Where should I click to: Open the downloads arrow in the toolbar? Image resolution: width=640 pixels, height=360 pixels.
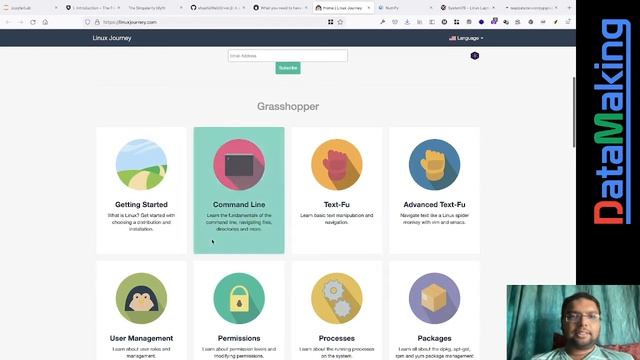click(407, 22)
